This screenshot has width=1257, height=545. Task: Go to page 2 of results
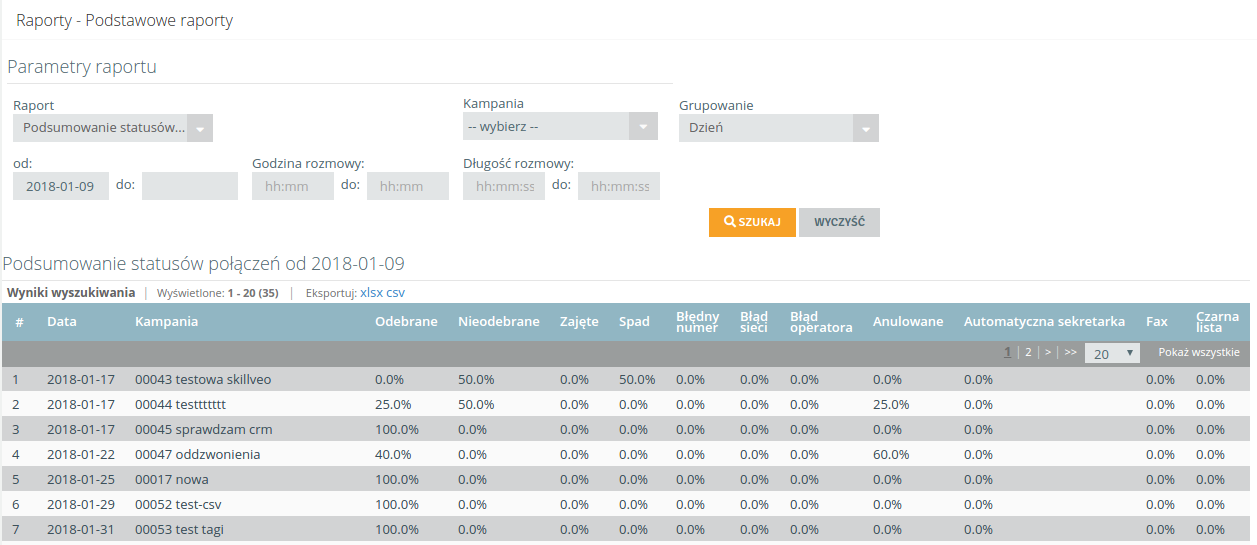(x=1028, y=352)
